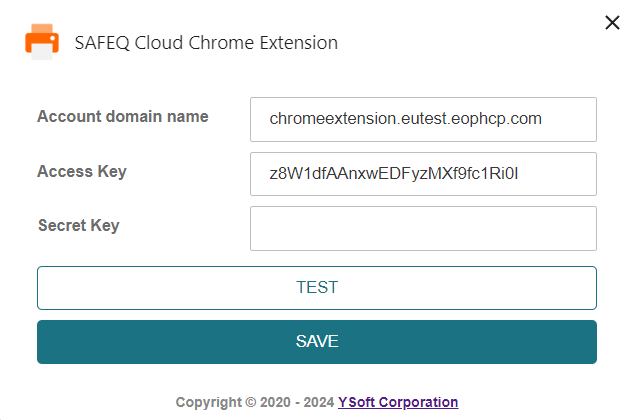Click the access key value starting with z8W1df

point(395,174)
